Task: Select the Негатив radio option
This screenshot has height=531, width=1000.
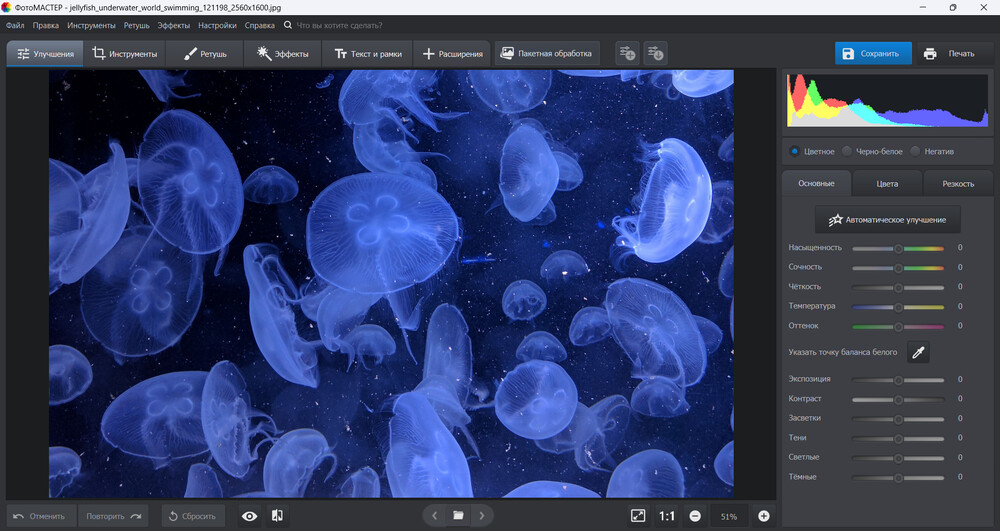Action: (916, 152)
